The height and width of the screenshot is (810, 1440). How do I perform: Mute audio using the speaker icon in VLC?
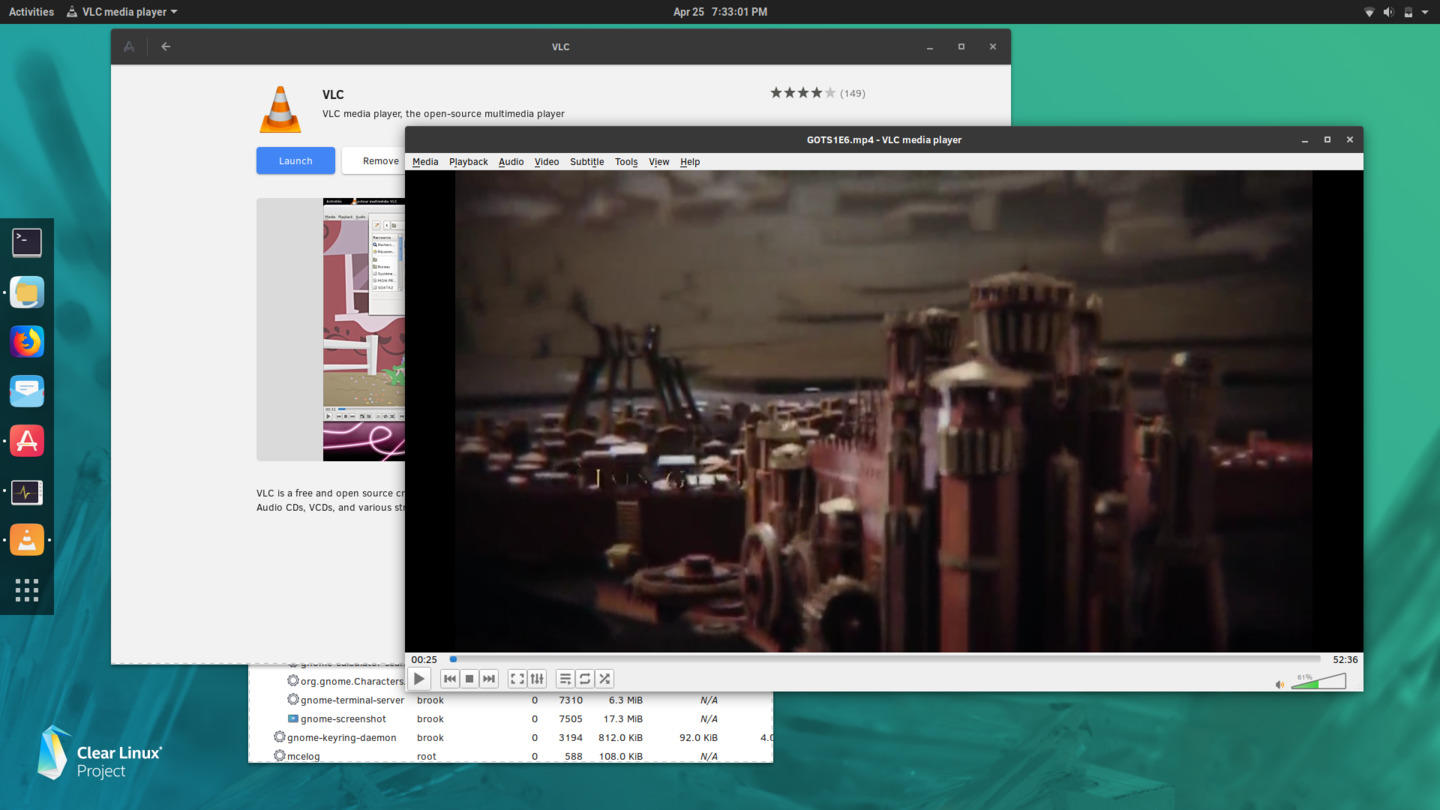click(1280, 684)
